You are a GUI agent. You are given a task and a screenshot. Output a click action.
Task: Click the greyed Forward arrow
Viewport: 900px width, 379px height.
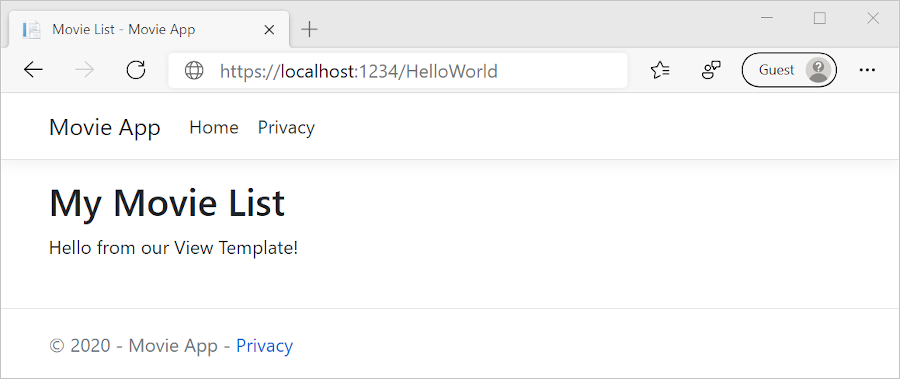[x=85, y=71]
